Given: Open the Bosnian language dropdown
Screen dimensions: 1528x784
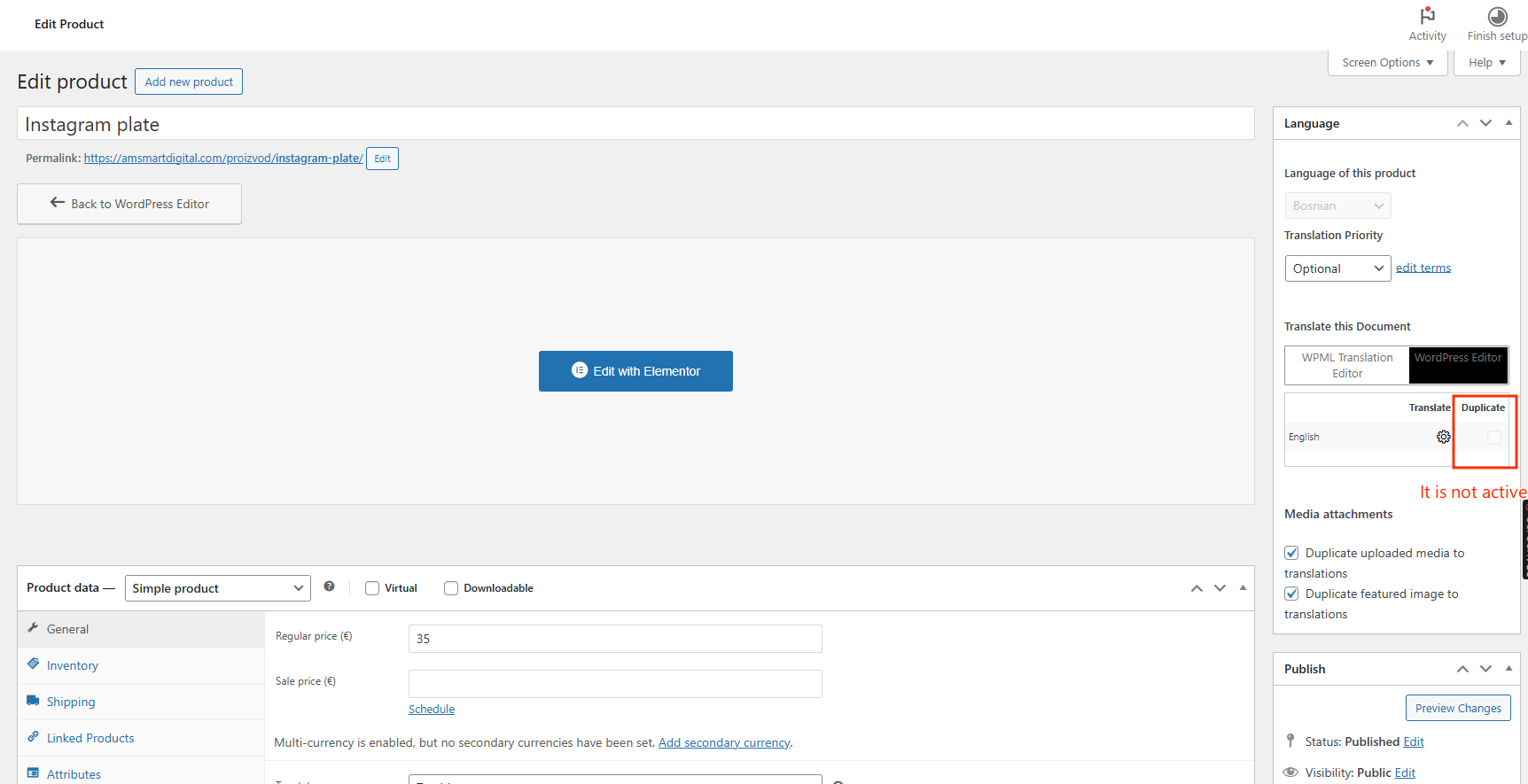Looking at the screenshot, I should [1337, 206].
